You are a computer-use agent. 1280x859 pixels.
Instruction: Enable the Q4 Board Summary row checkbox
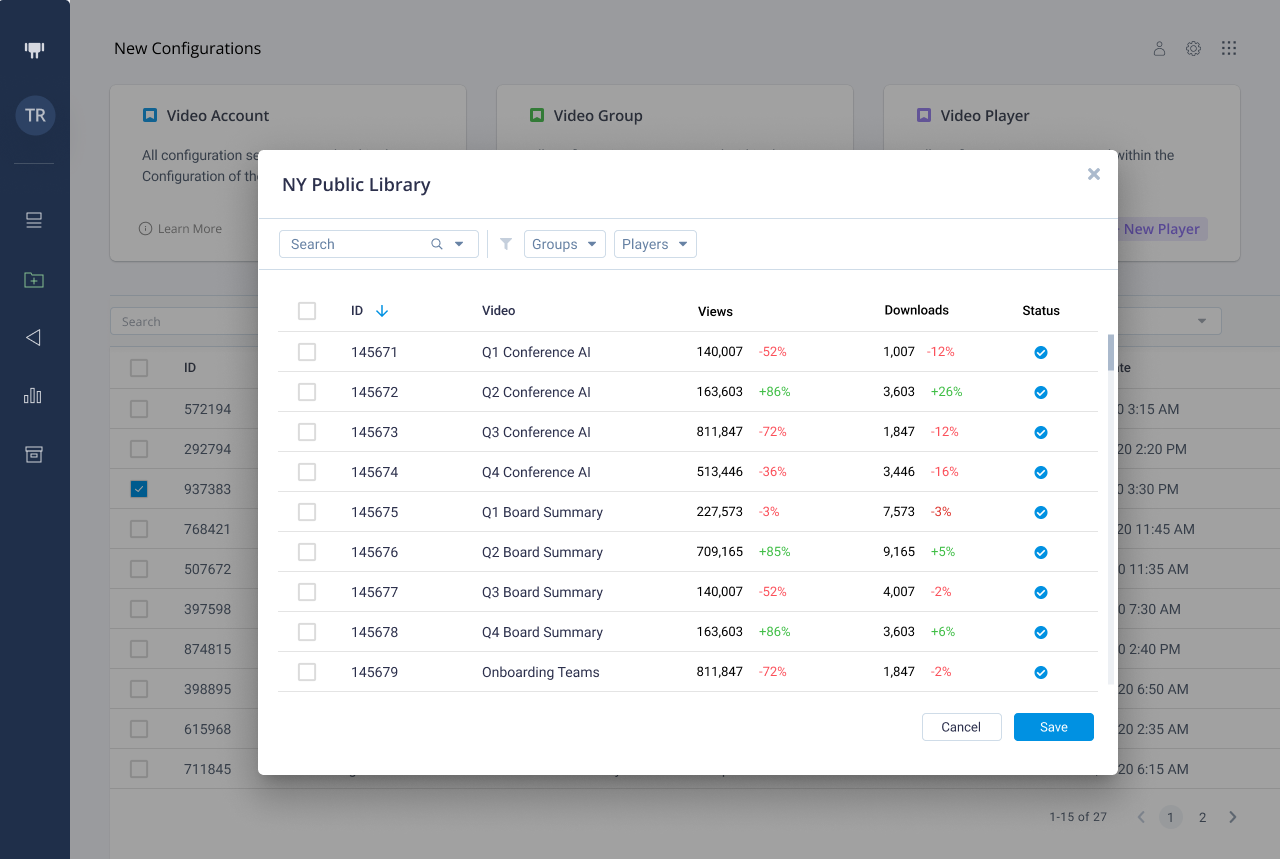pyautogui.click(x=307, y=632)
